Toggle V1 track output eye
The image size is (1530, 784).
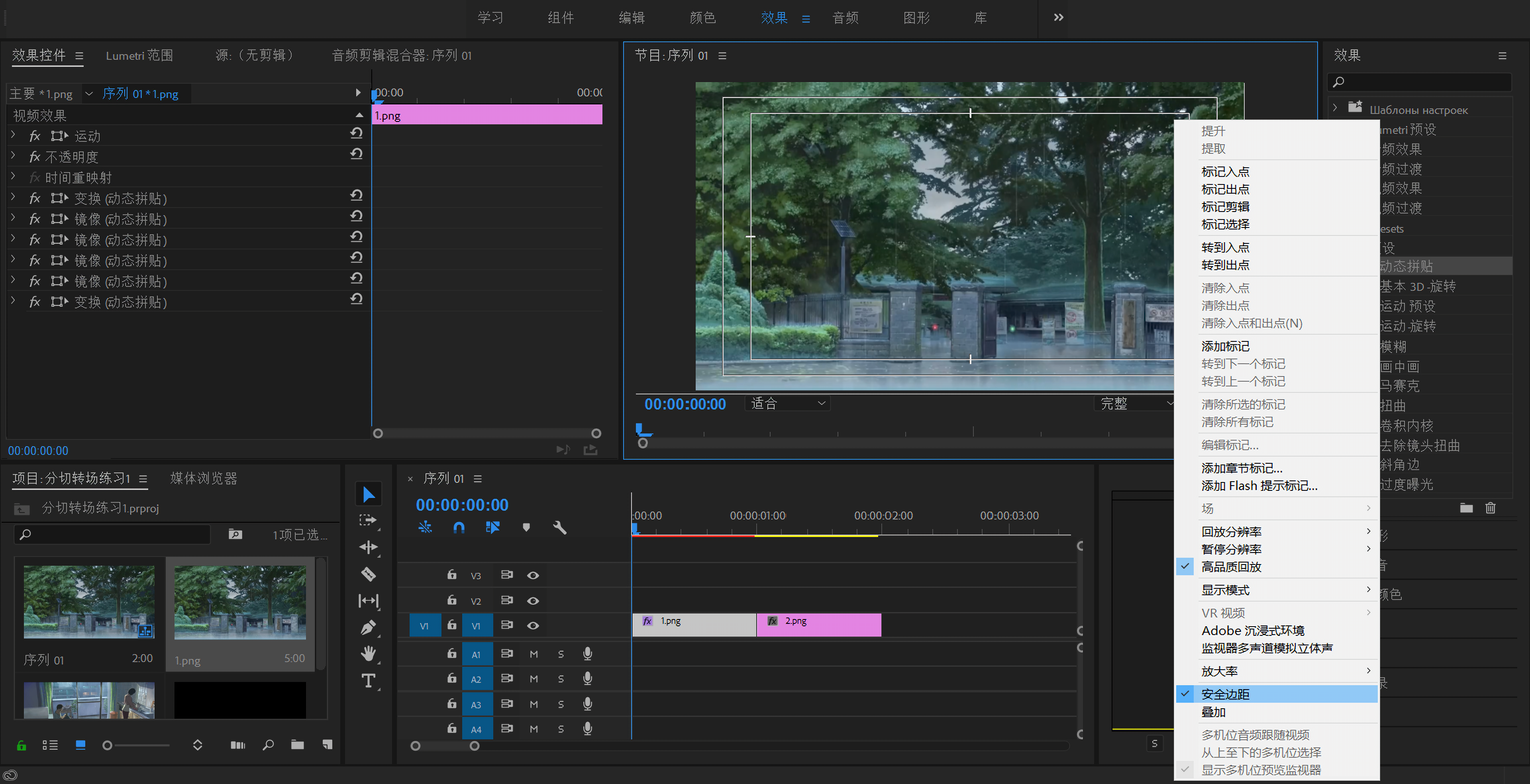[x=533, y=625]
